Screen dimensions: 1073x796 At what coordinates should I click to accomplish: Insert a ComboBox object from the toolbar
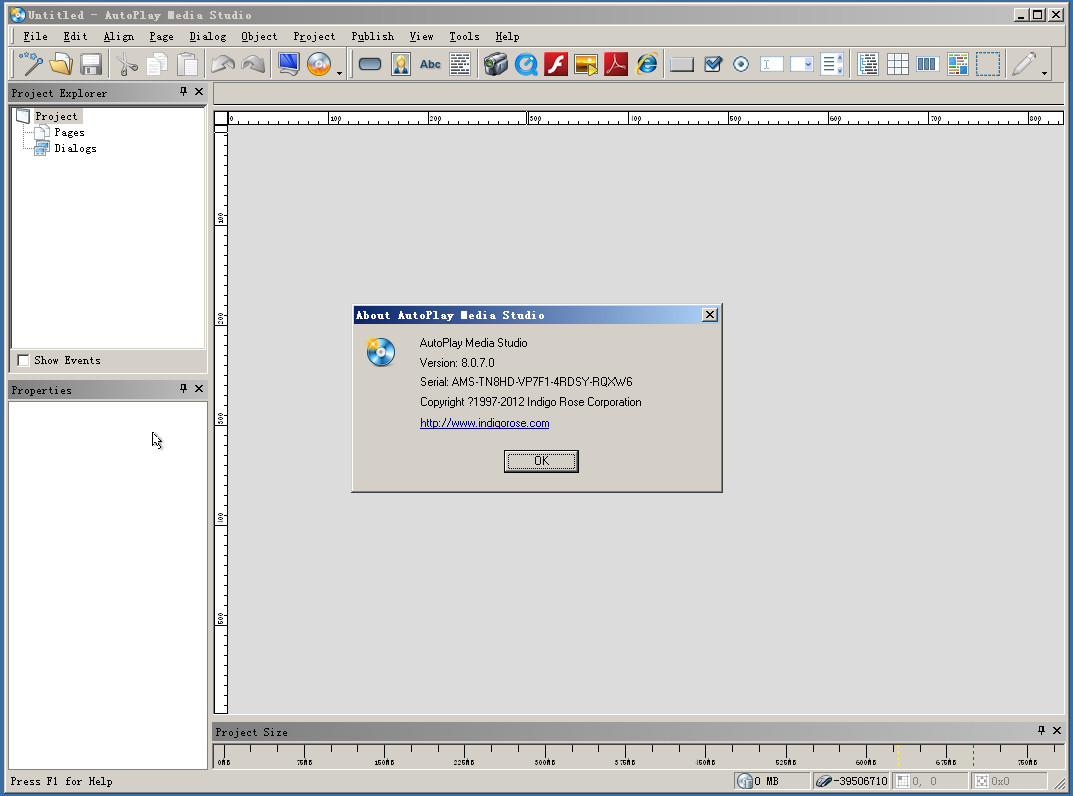click(801, 64)
